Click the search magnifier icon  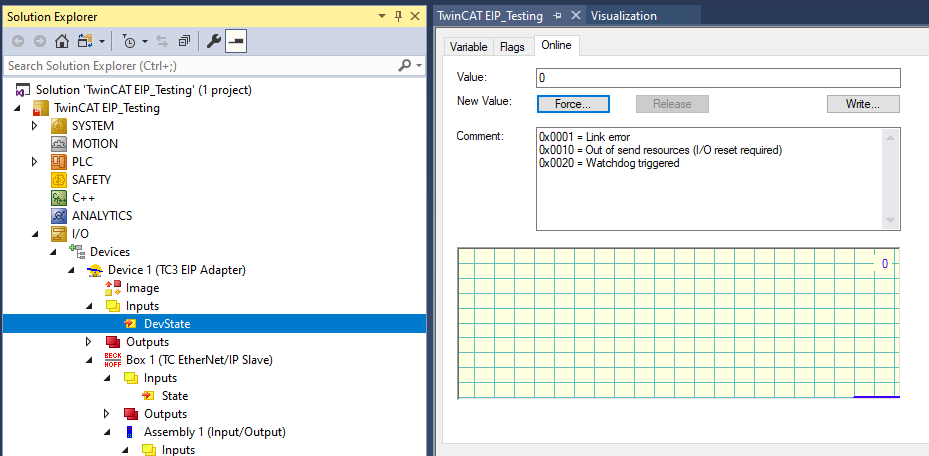[x=405, y=65]
